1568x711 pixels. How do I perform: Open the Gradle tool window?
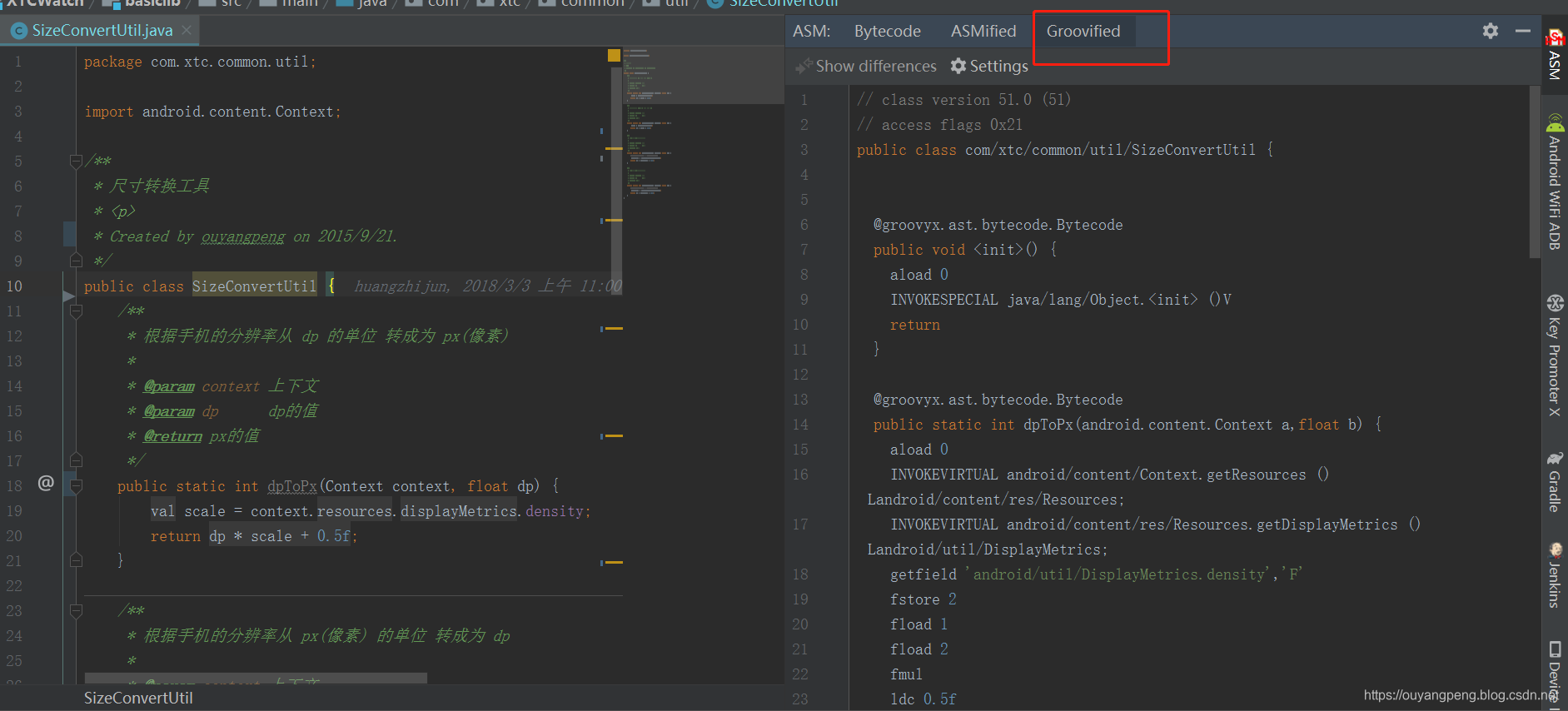[1555, 481]
